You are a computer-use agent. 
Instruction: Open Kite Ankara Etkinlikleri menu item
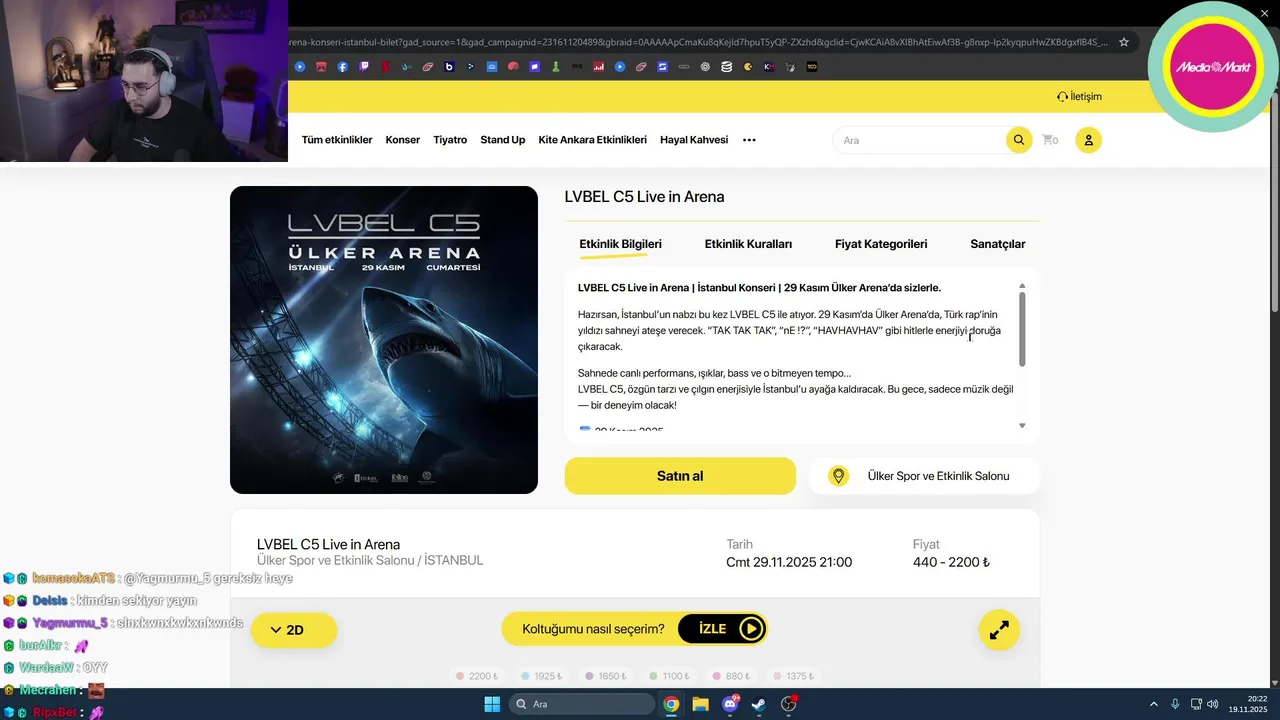[x=592, y=140]
